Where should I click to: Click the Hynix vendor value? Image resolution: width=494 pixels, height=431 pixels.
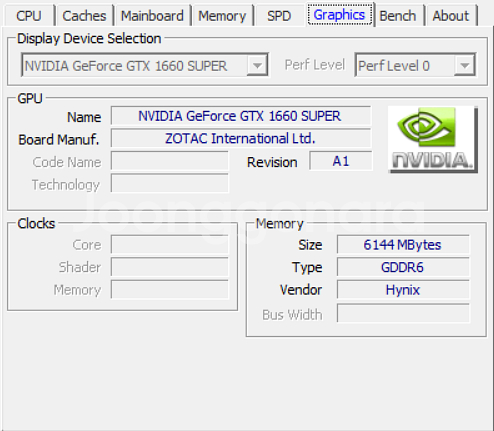click(x=403, y=290)
